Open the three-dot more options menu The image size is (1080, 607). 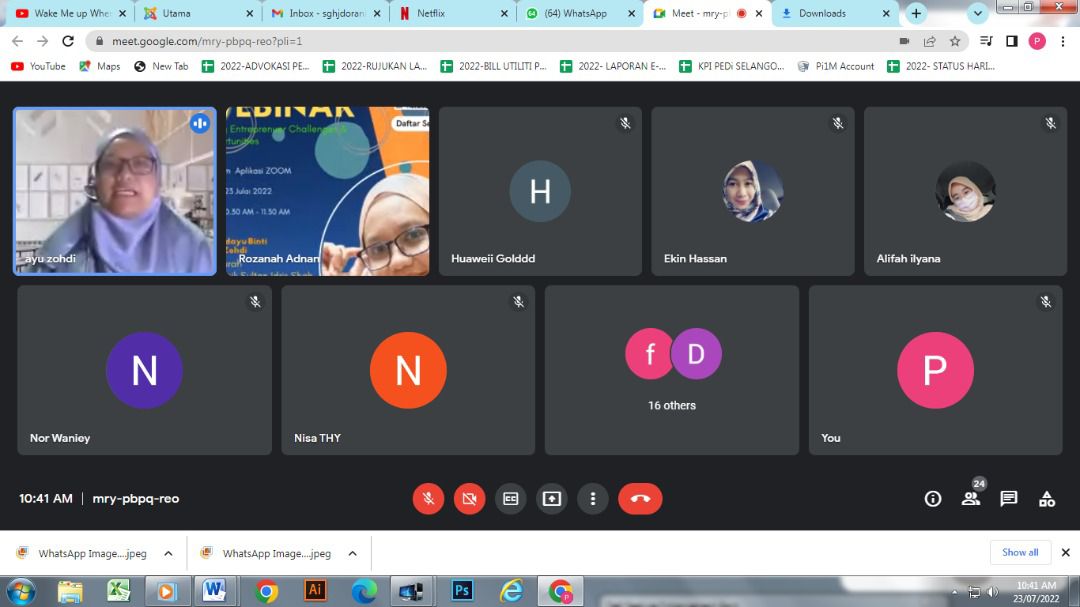[593, 498]
